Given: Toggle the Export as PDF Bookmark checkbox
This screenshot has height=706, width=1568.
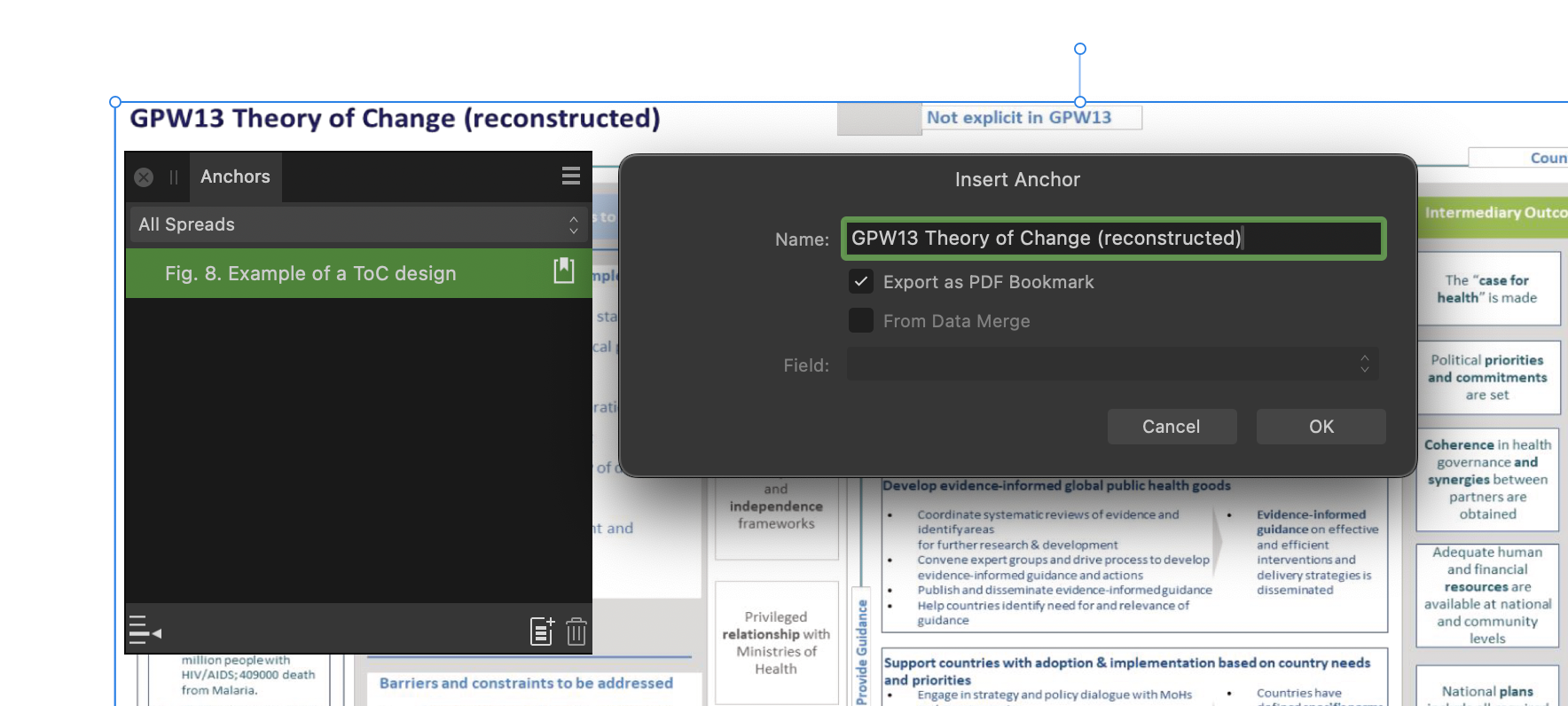Looking at the screenshot, I should [x=860, y=282].
